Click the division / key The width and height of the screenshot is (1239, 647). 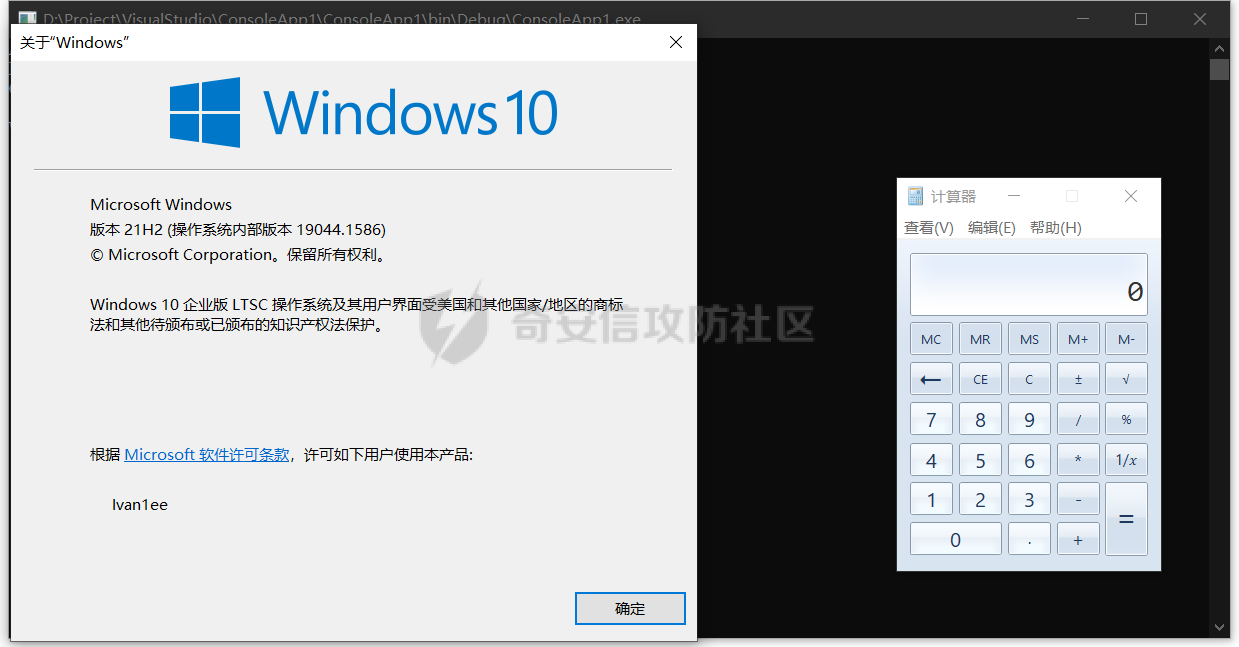1078,420
